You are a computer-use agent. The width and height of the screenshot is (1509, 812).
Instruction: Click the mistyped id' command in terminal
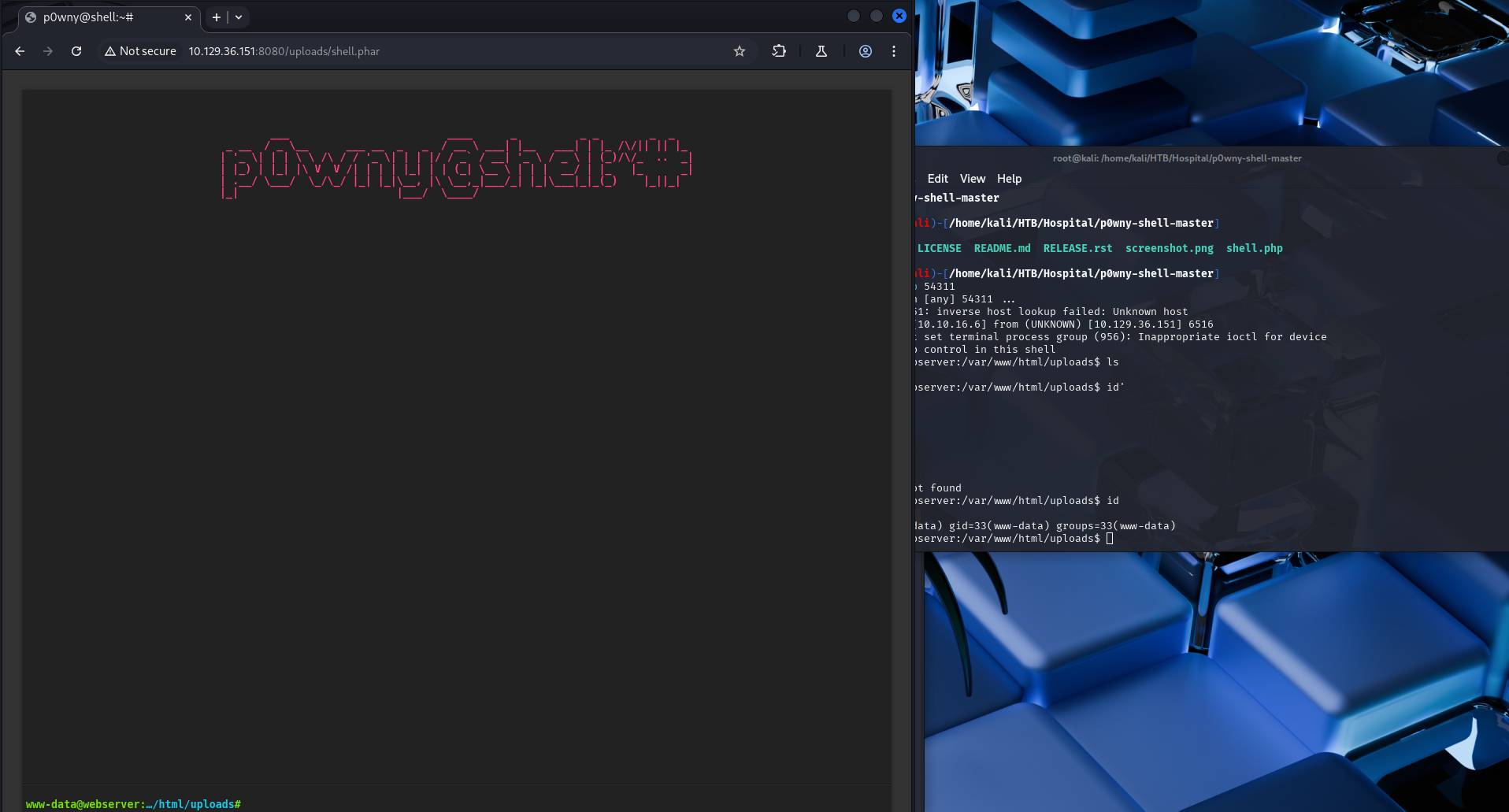click(1116, 387)
